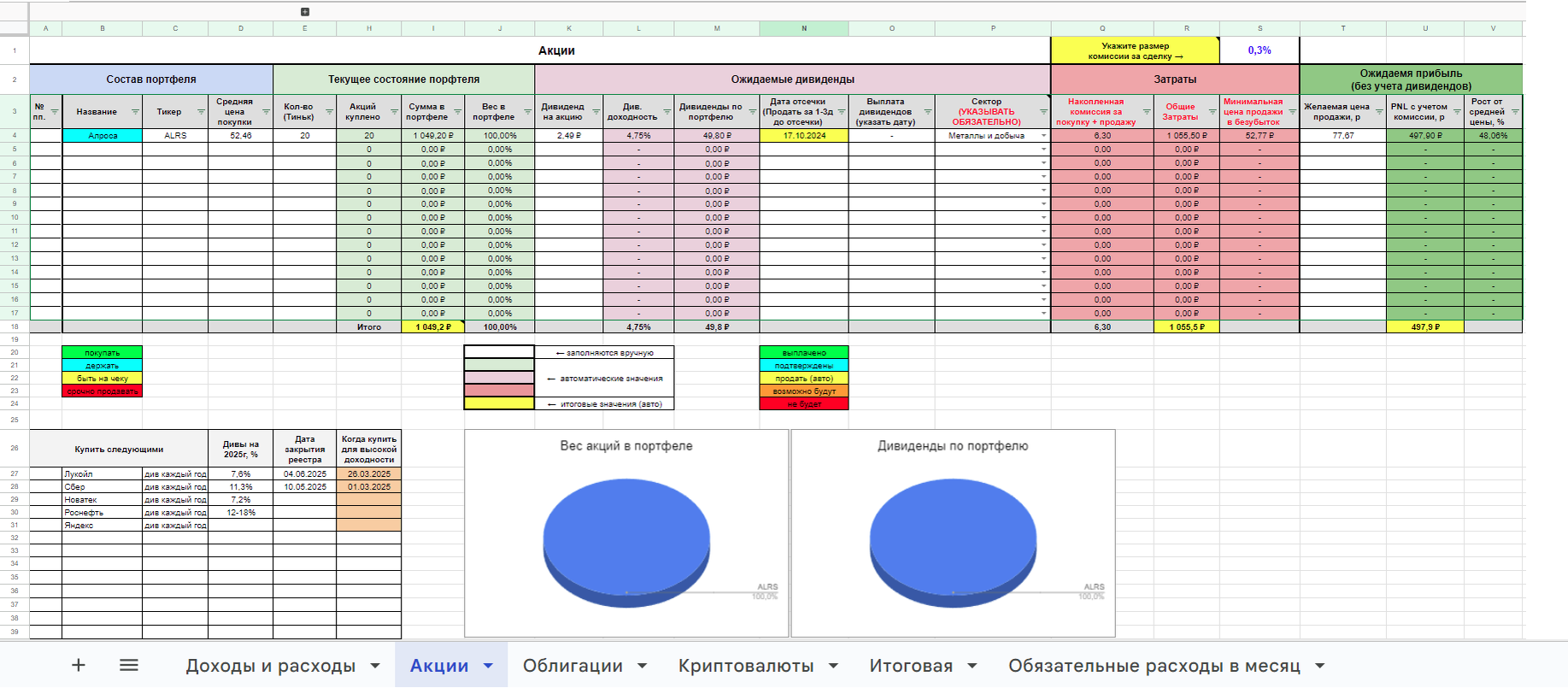The image size is (1568, 688).
Task: Open filter for Кол-во (Тиньк) column
Action: pyautogui.click(x=329, y=112)
